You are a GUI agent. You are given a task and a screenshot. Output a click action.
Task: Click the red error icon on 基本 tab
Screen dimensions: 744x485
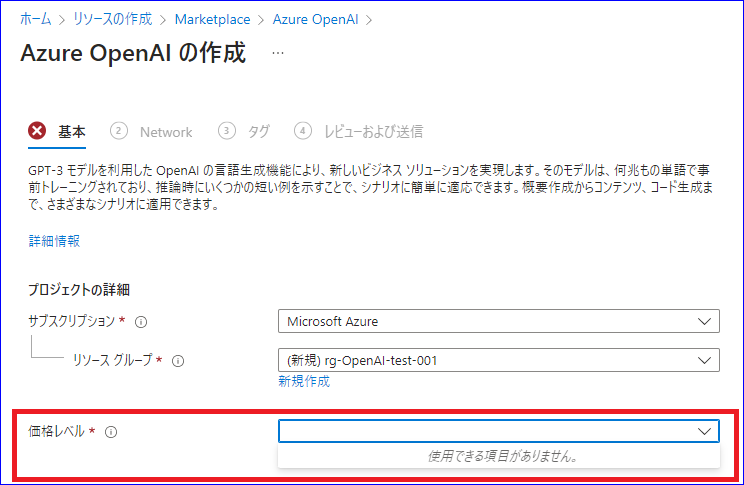(x=37, y=131)
